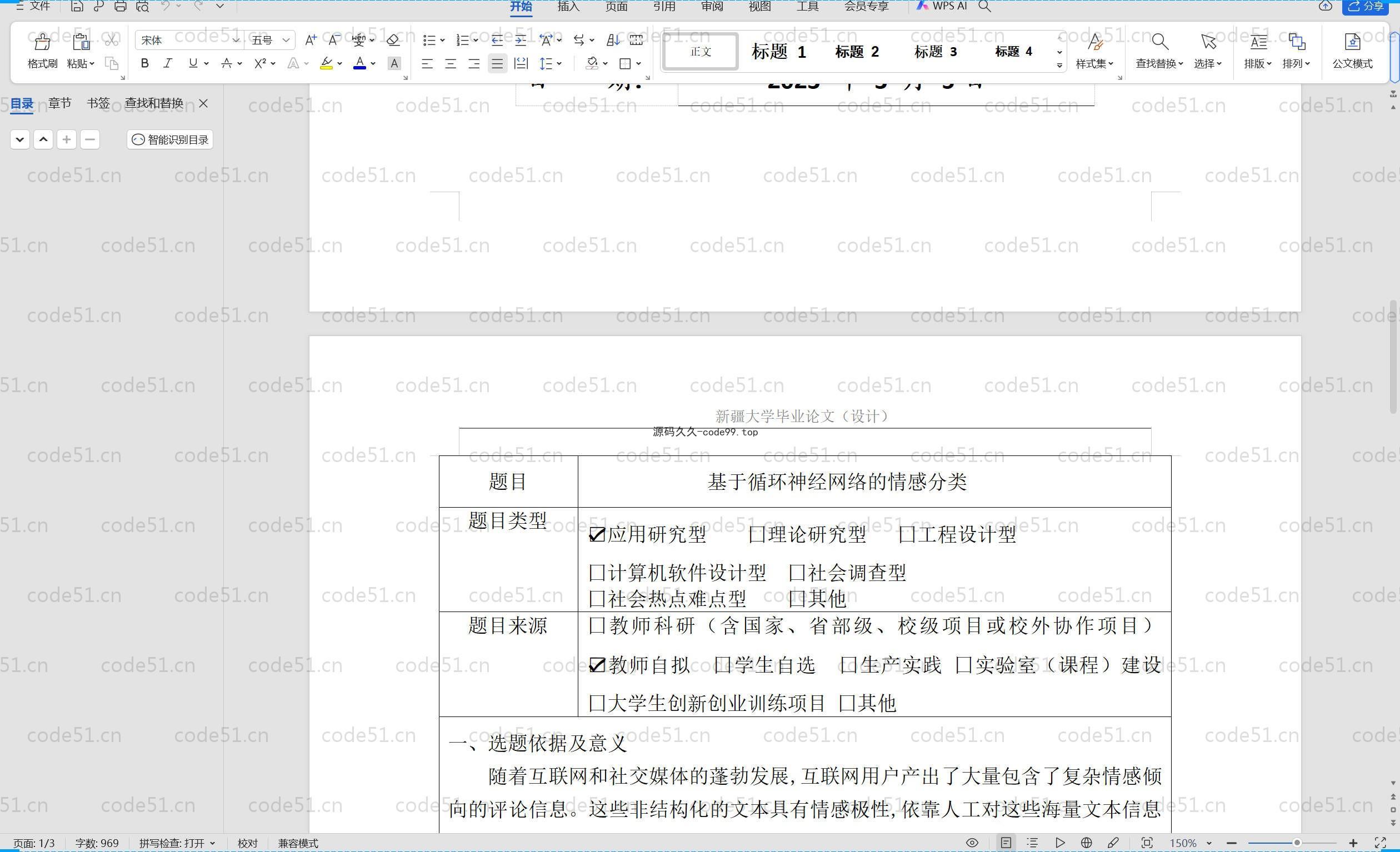Check the 社会热点难点型 checkbox

point(597,599)
